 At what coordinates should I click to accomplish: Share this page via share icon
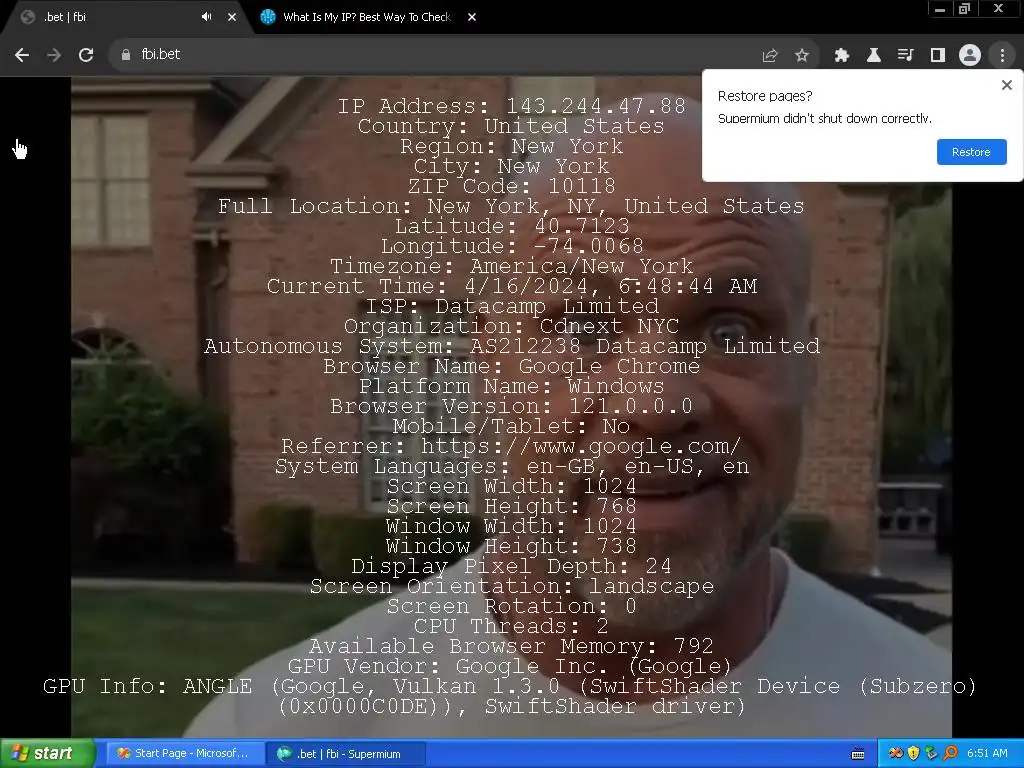tap(770, 56)
